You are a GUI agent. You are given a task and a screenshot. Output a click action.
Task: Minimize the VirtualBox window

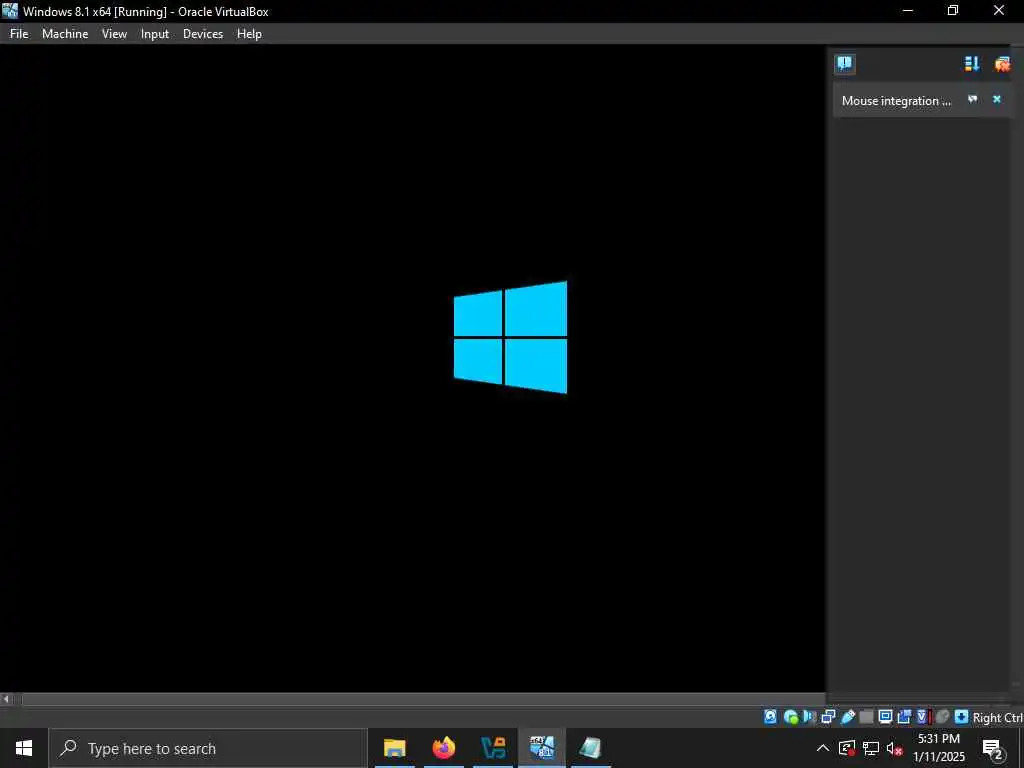pyautogui.click(x=908, y=11)
